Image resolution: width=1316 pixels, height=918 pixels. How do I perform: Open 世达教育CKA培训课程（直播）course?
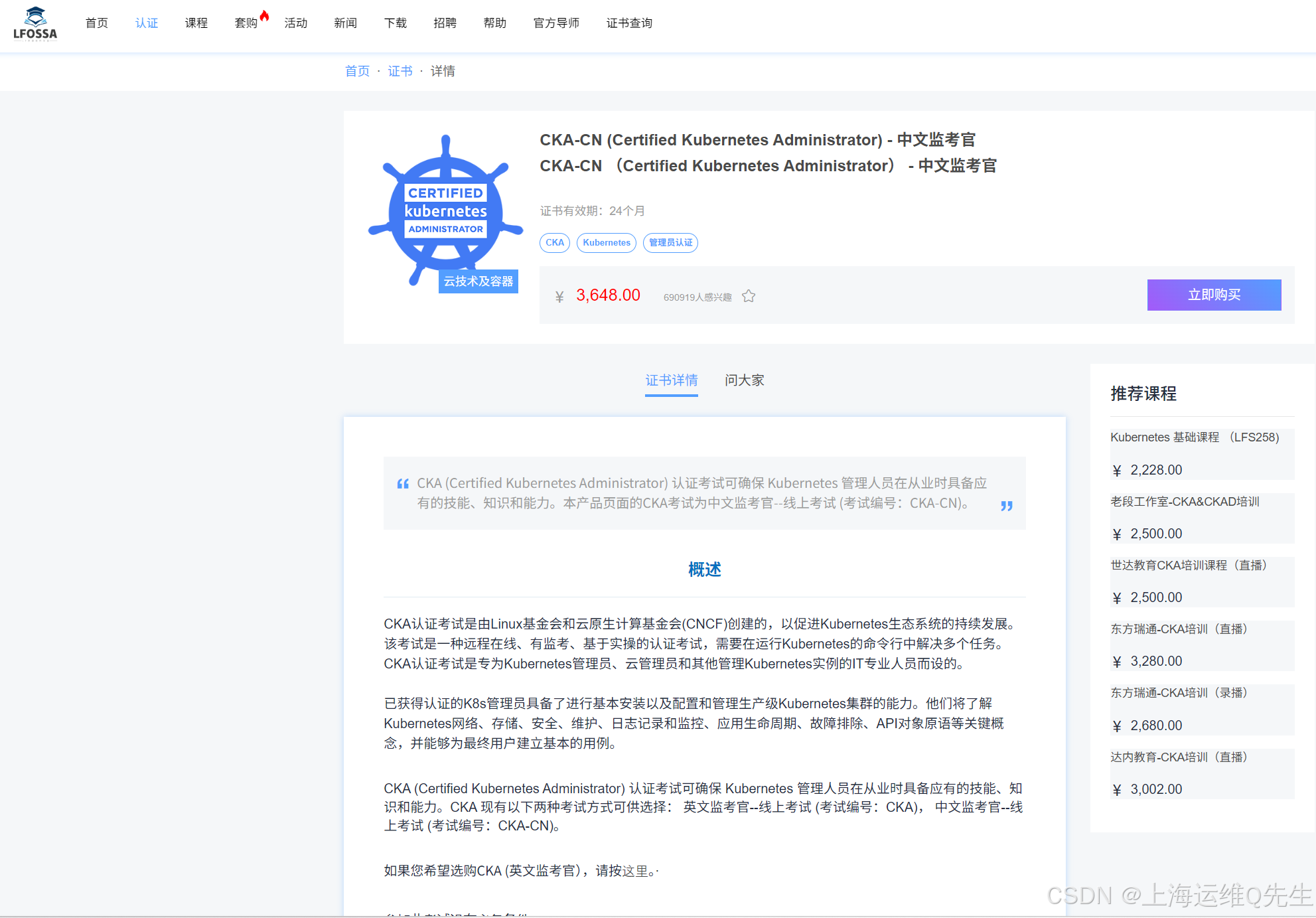click(x=1189, y=566)
